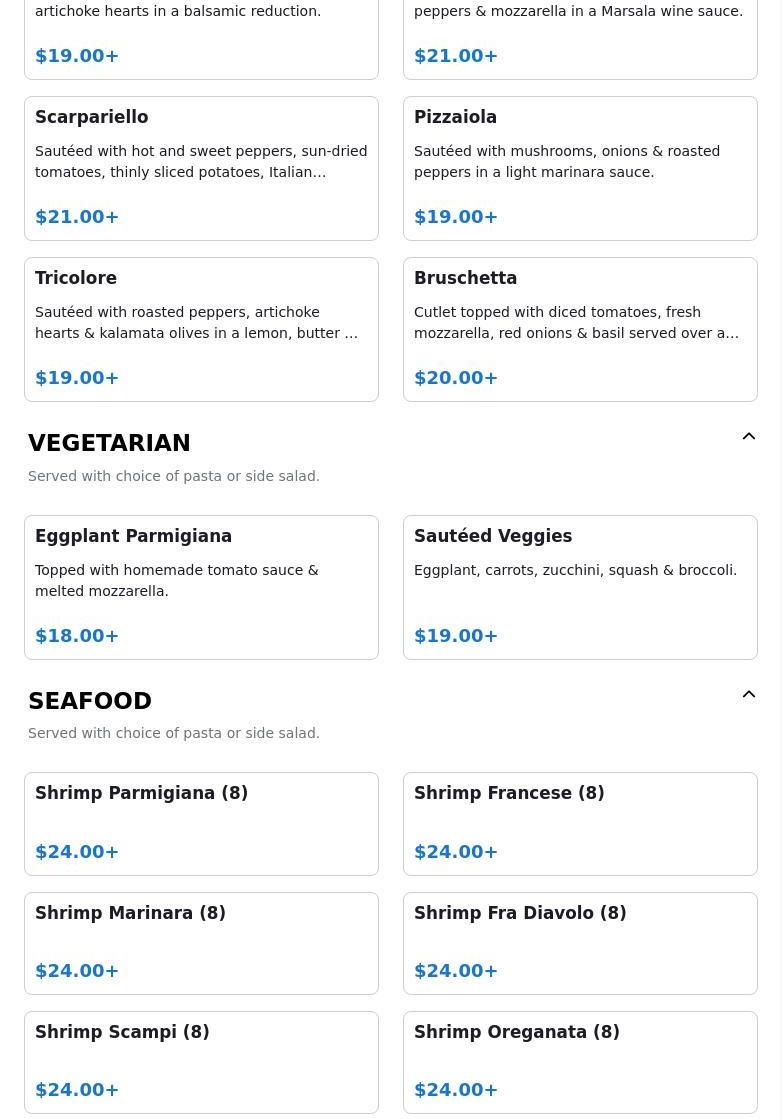Click the $20.00+ Bruschetta price
This screenshot has height=1119, width=782.
point(456,378)
